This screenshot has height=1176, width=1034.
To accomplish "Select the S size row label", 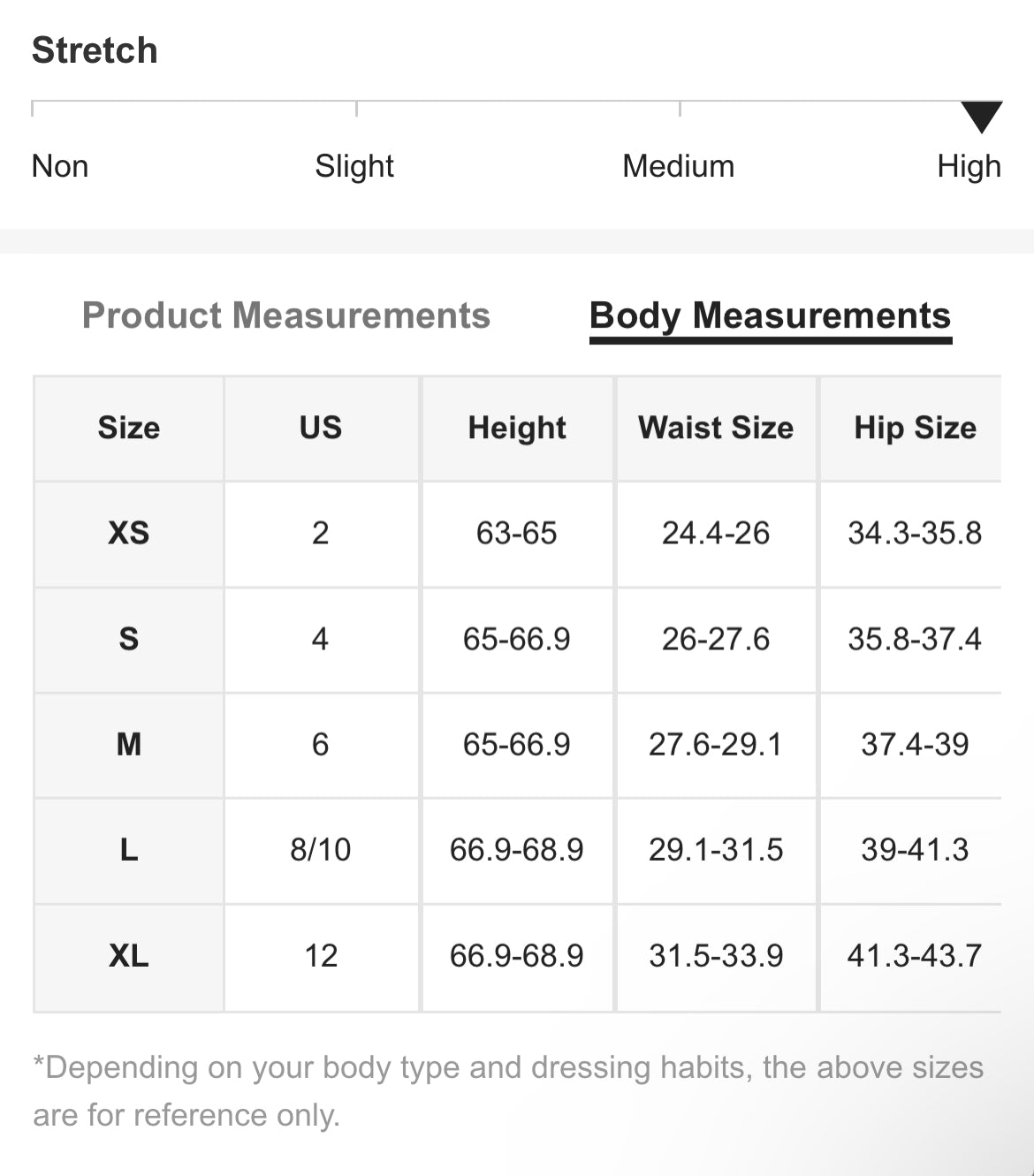I will point(129,639).
